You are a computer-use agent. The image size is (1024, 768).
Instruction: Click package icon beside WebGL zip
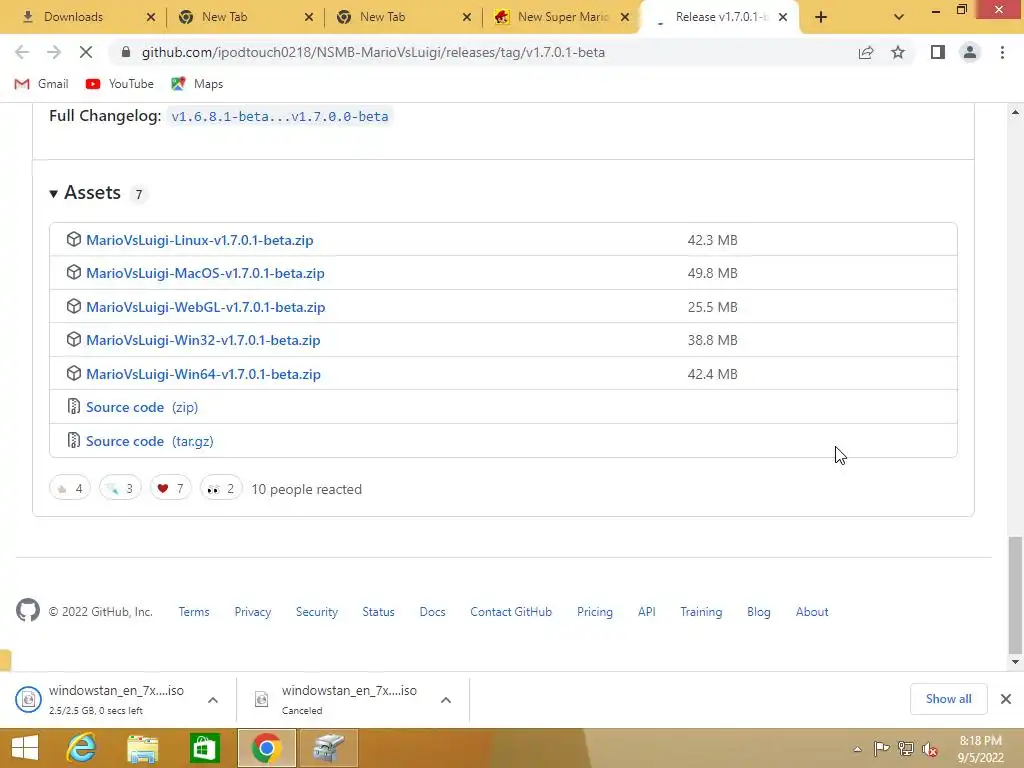point(74,306)
